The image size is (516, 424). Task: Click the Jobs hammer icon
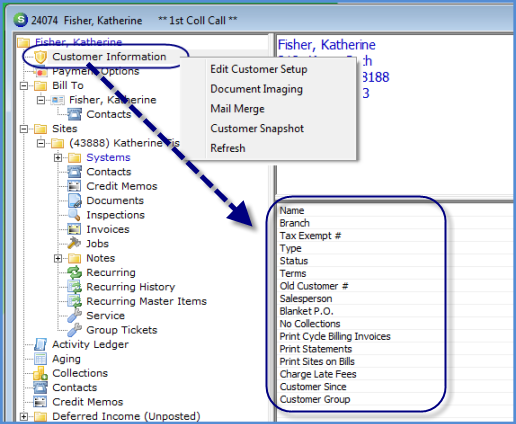coord(74,244)
